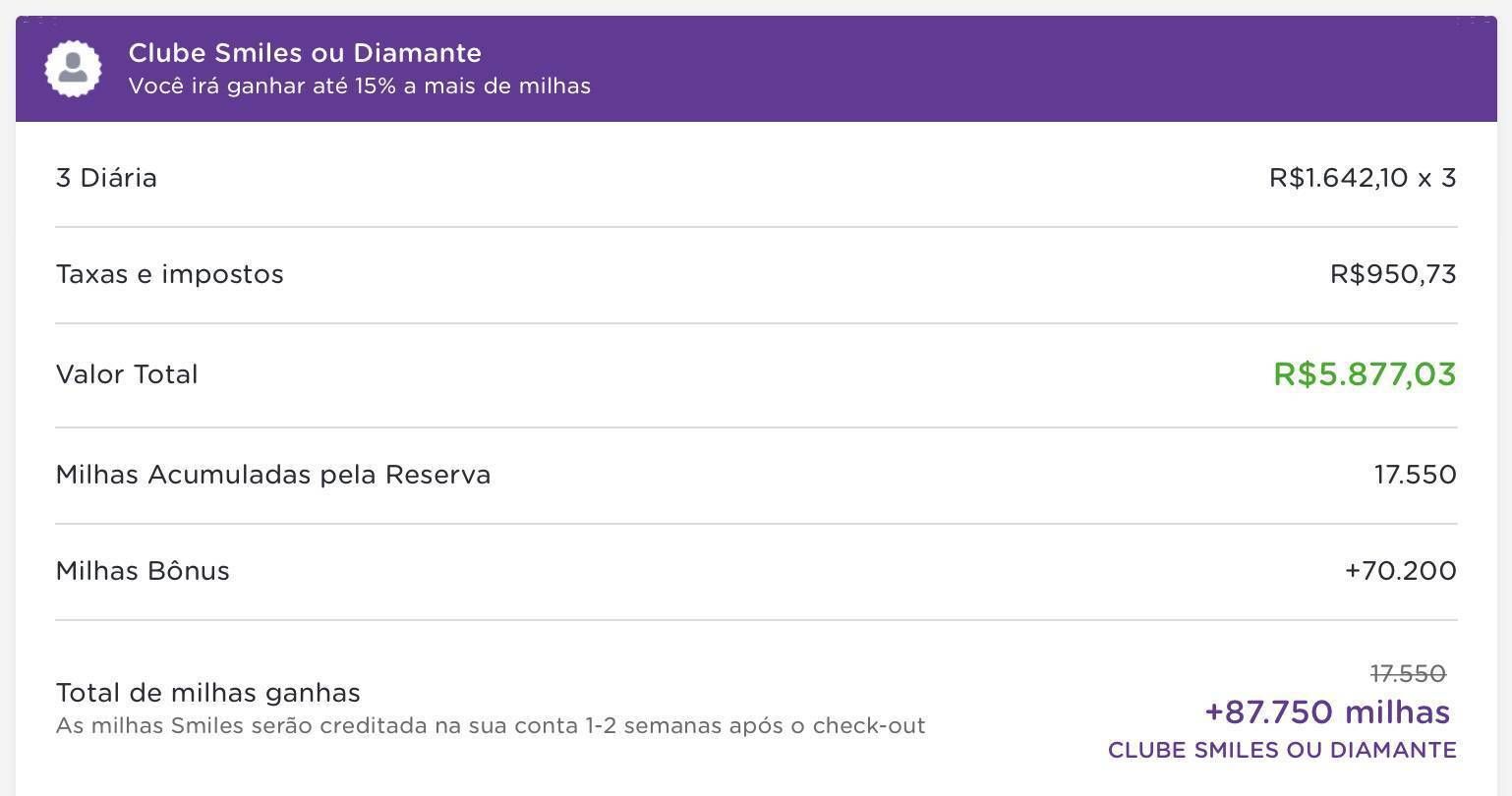Viewport: 1512px width, 796px height.
Task: Select the Valor Total label
Action: [127, 374]
